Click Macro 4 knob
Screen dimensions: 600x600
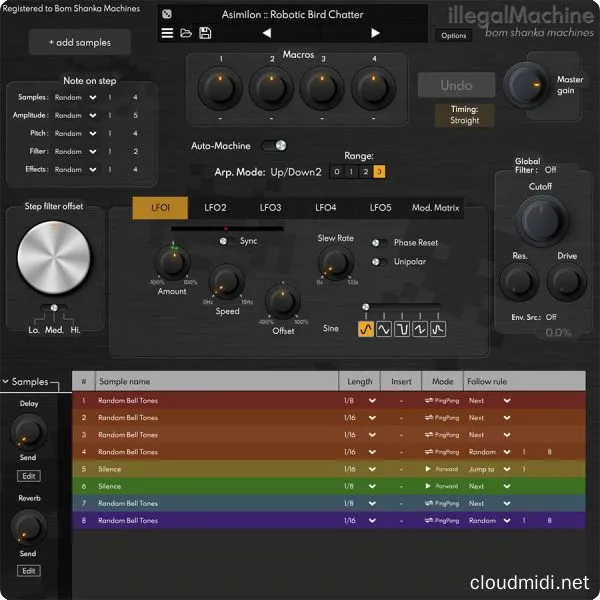pyautogui.click(x=373, y=88)
